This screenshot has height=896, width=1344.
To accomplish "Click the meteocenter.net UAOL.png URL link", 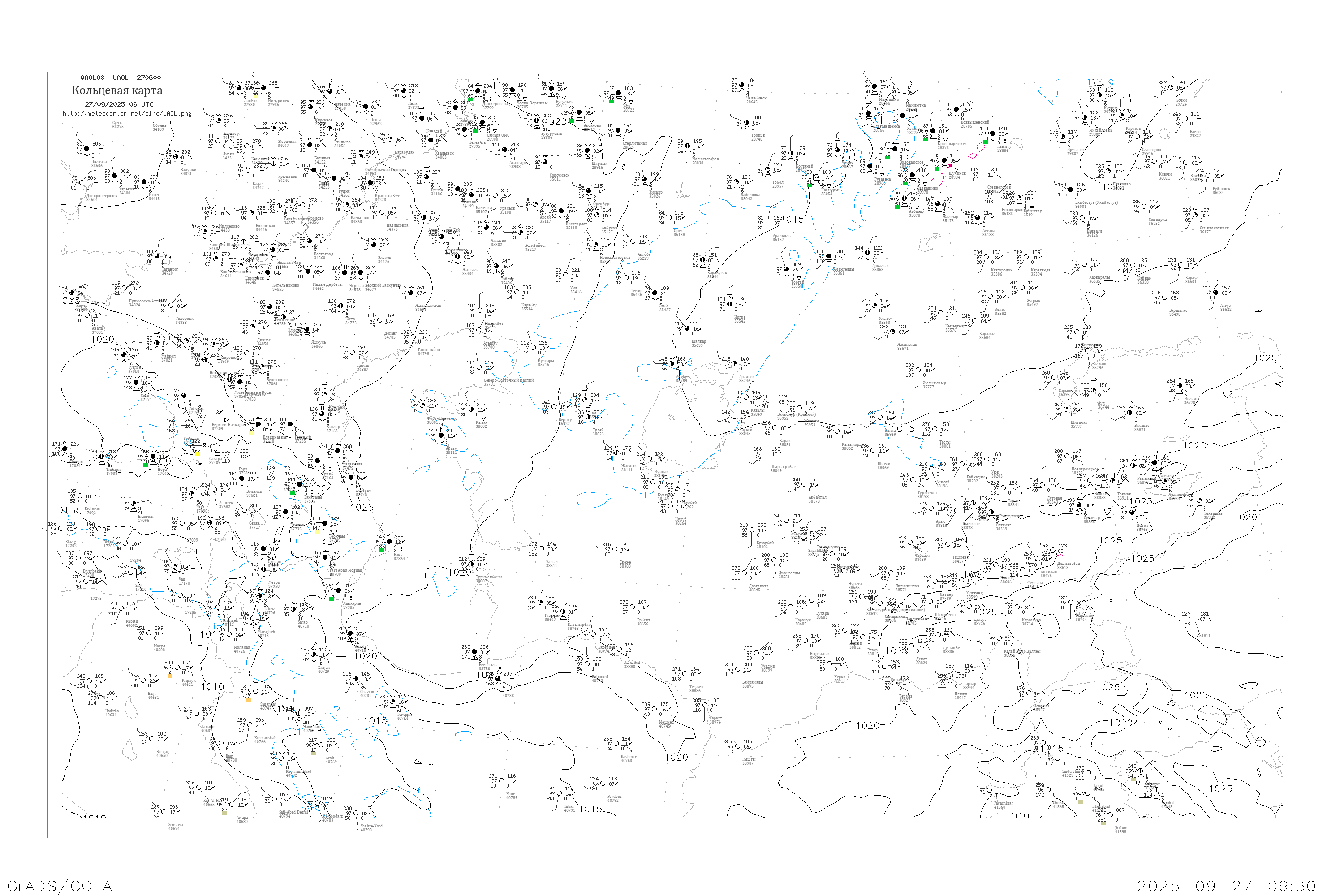I will pos(127,114).
